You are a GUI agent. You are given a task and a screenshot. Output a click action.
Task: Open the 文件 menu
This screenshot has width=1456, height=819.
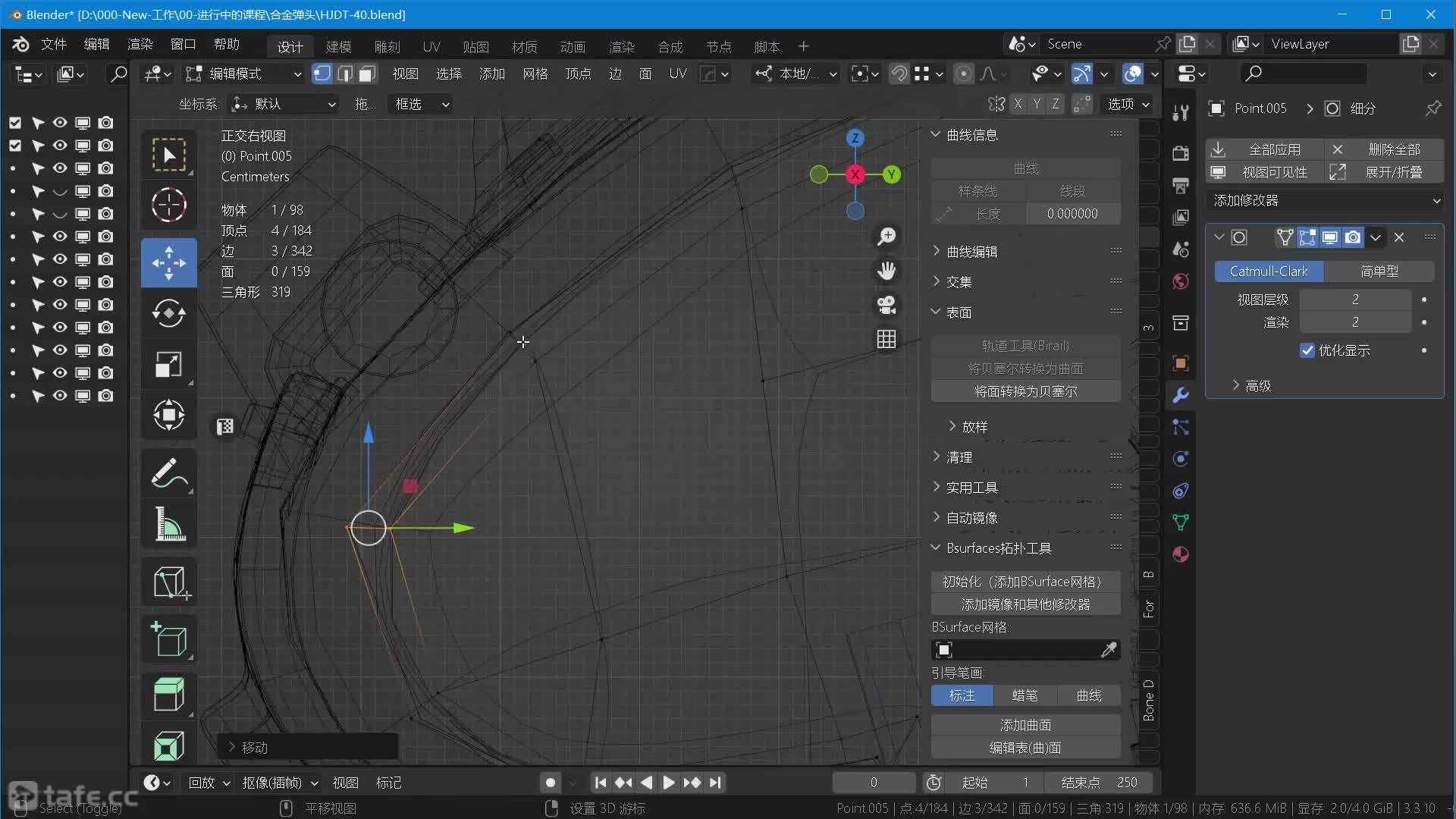(x=53, y=44)
